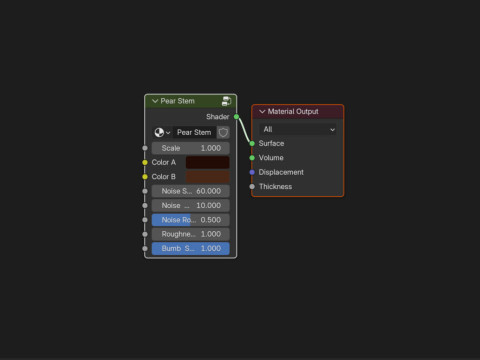Open the All target dropdown in Material Output
This screenshot has width=480, height=360.
pos(298,129)
